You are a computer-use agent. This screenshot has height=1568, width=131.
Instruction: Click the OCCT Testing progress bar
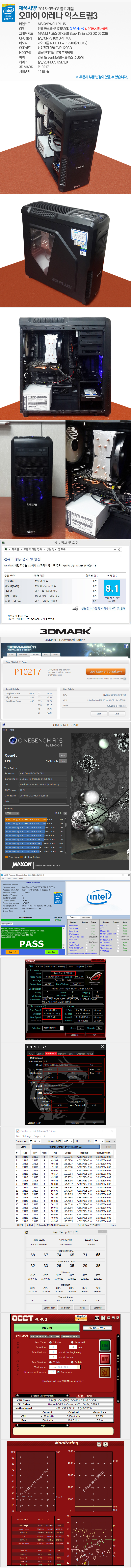47,1328
